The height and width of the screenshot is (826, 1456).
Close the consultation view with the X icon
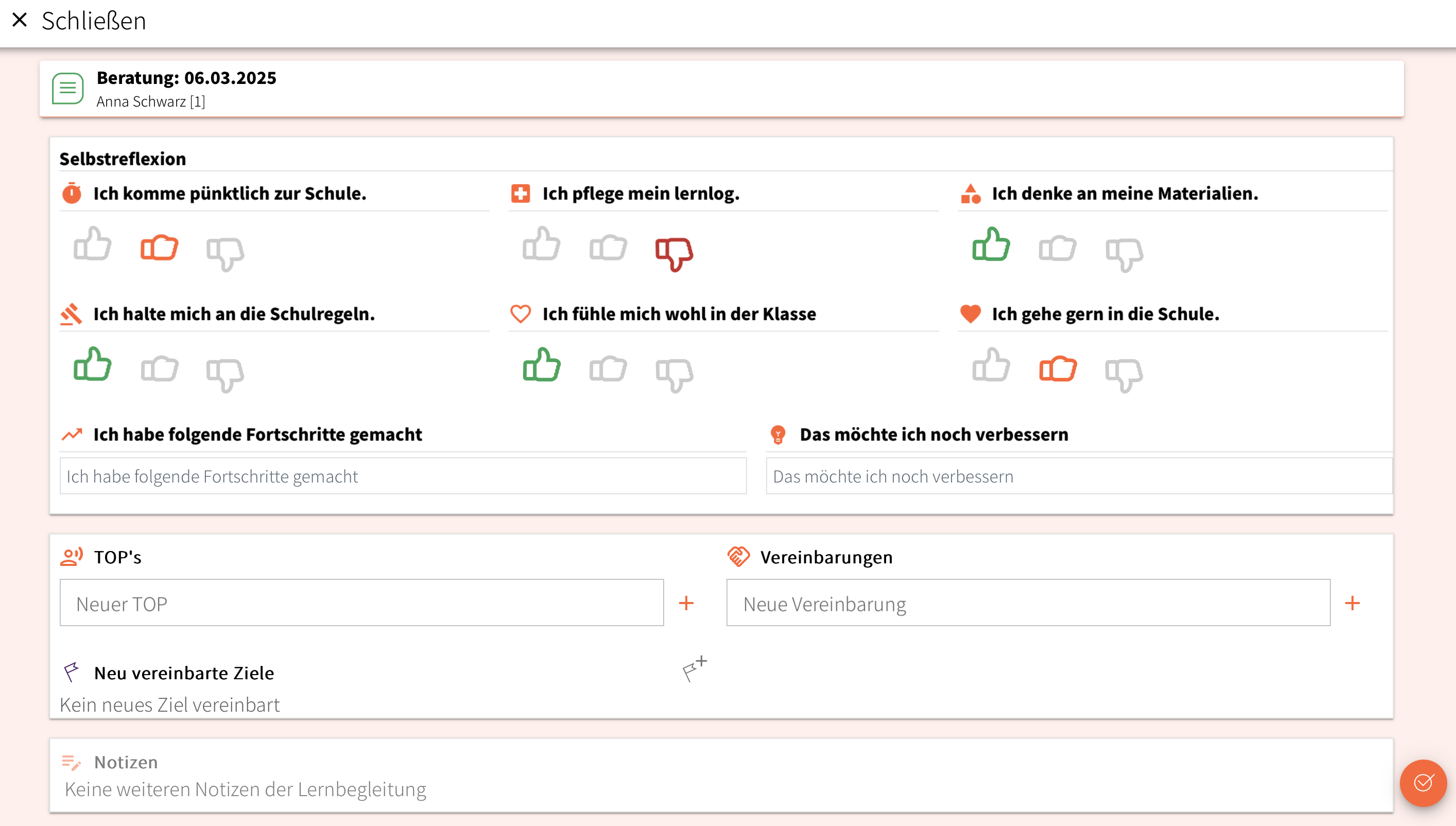click(x=19, y=20)
